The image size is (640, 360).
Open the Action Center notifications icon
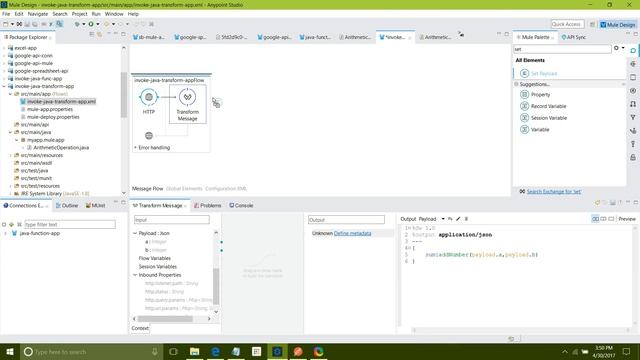point(627,351)
